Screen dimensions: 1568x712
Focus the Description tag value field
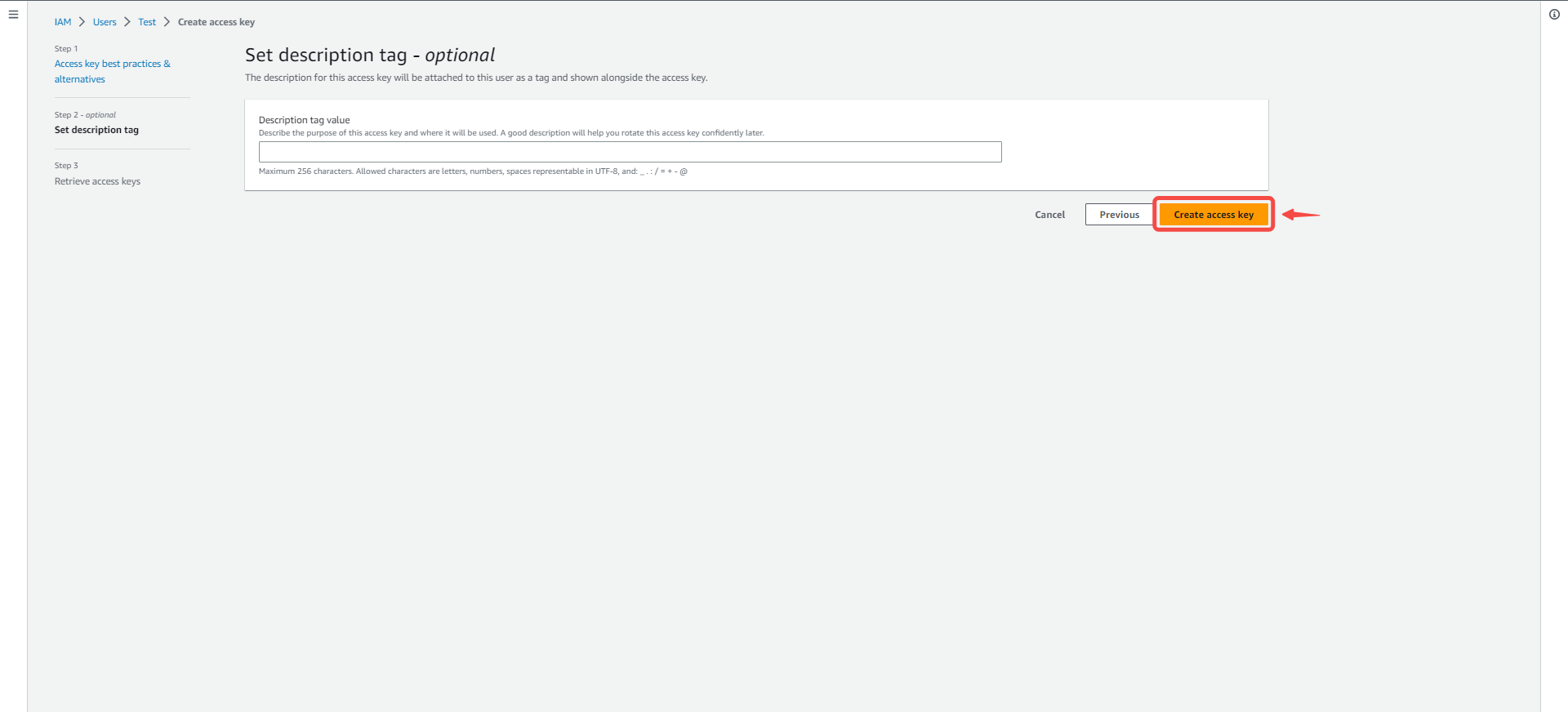point(630,152)
